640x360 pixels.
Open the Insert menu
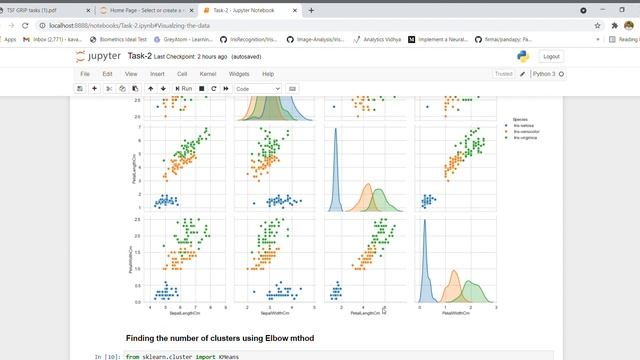pos(157,74)
